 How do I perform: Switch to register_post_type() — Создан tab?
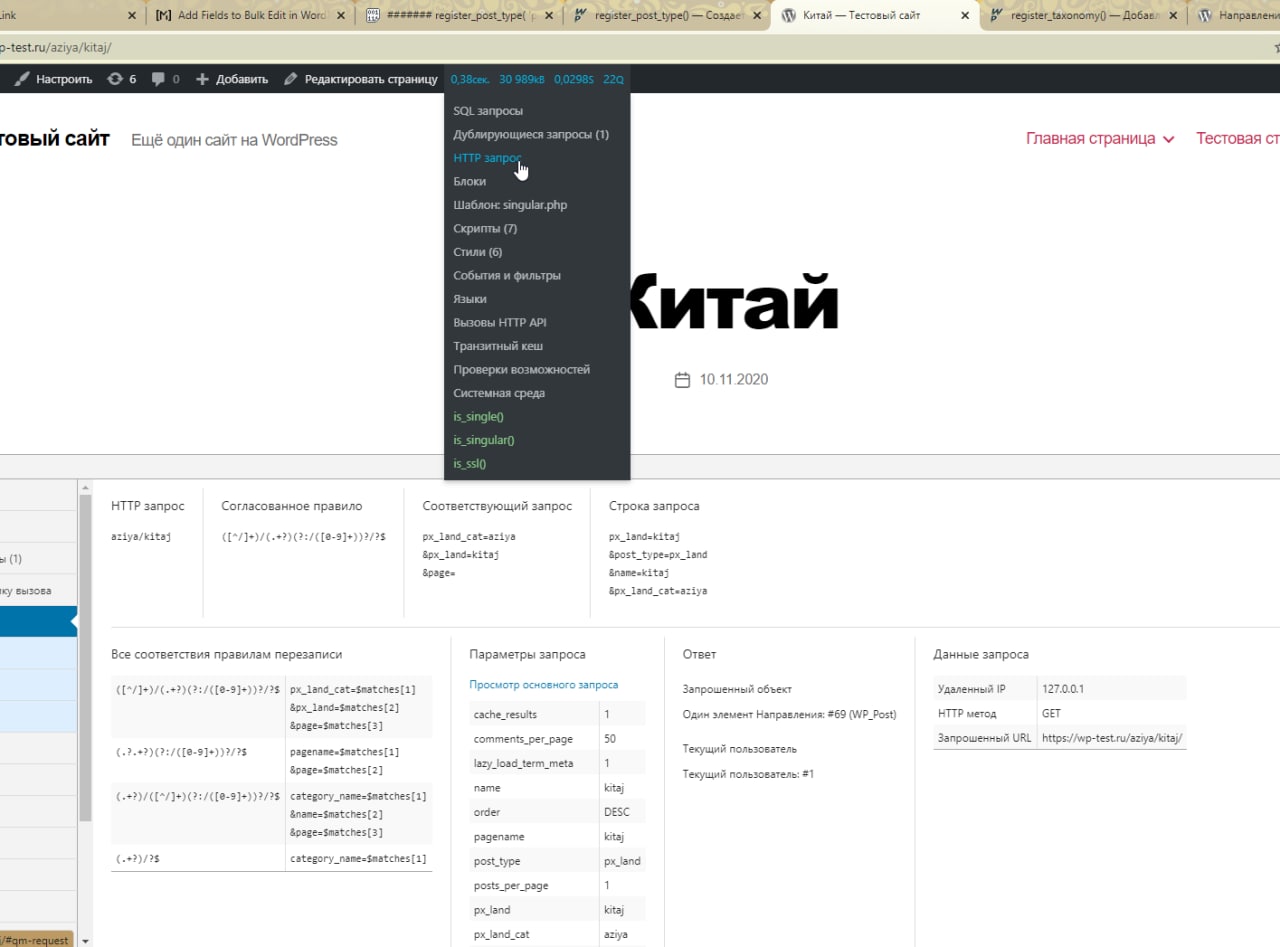coord(667,16)
